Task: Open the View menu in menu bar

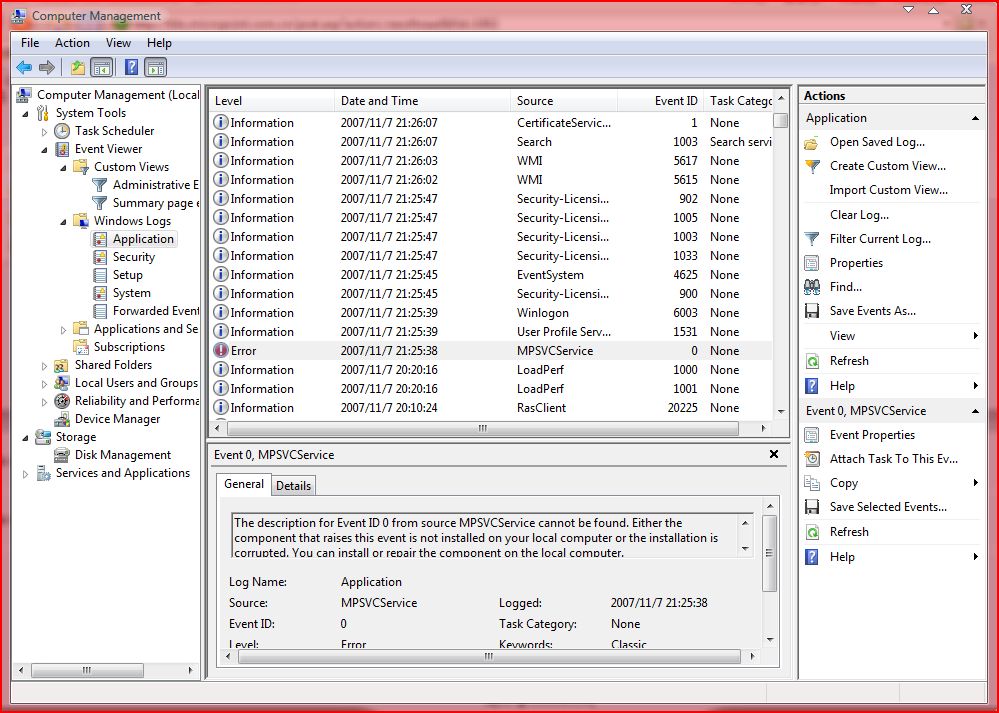Action: tap(119, 43)
